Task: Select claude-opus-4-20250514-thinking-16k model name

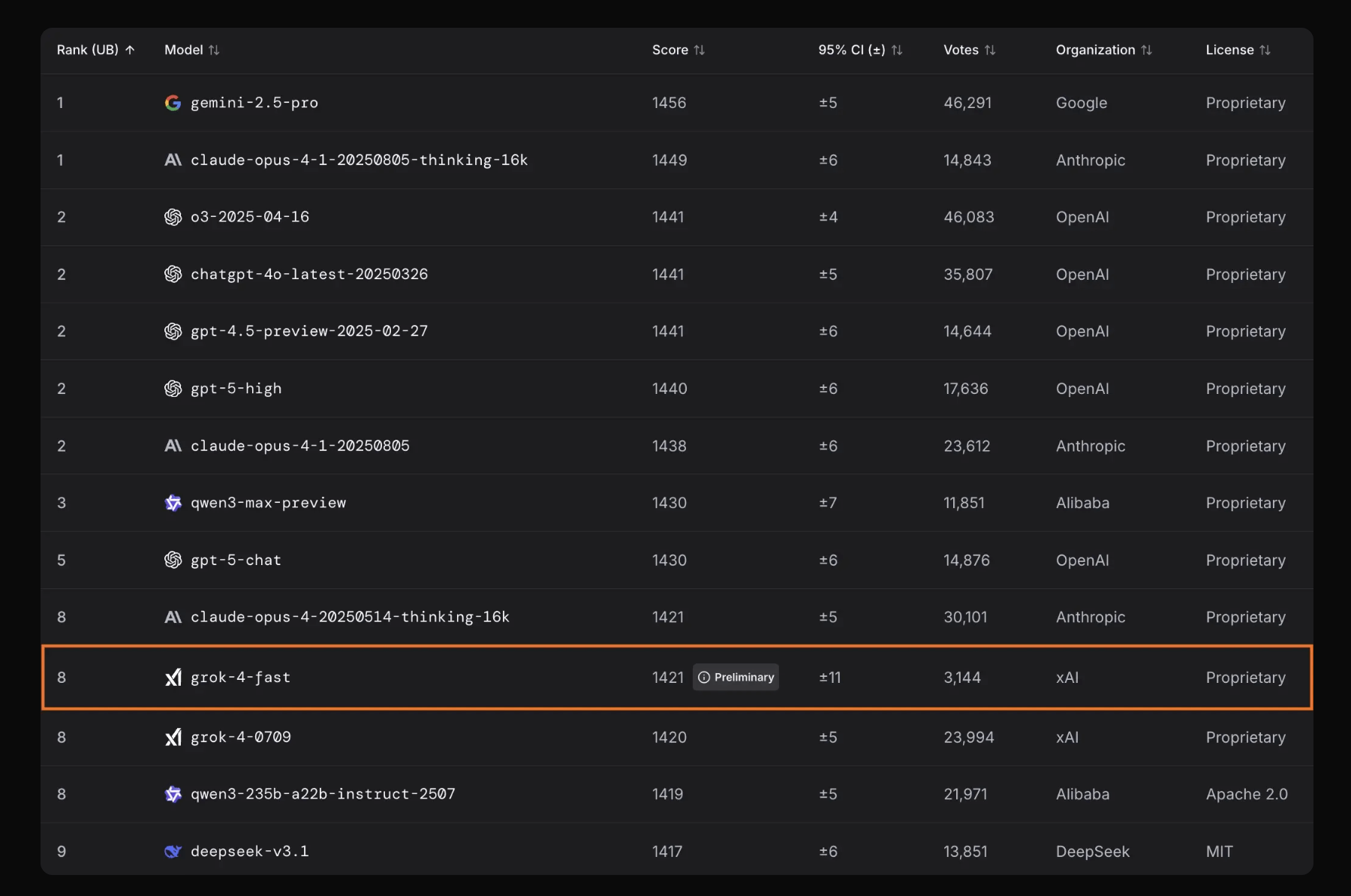Action: pyautogui.click(x=351, y=617)
